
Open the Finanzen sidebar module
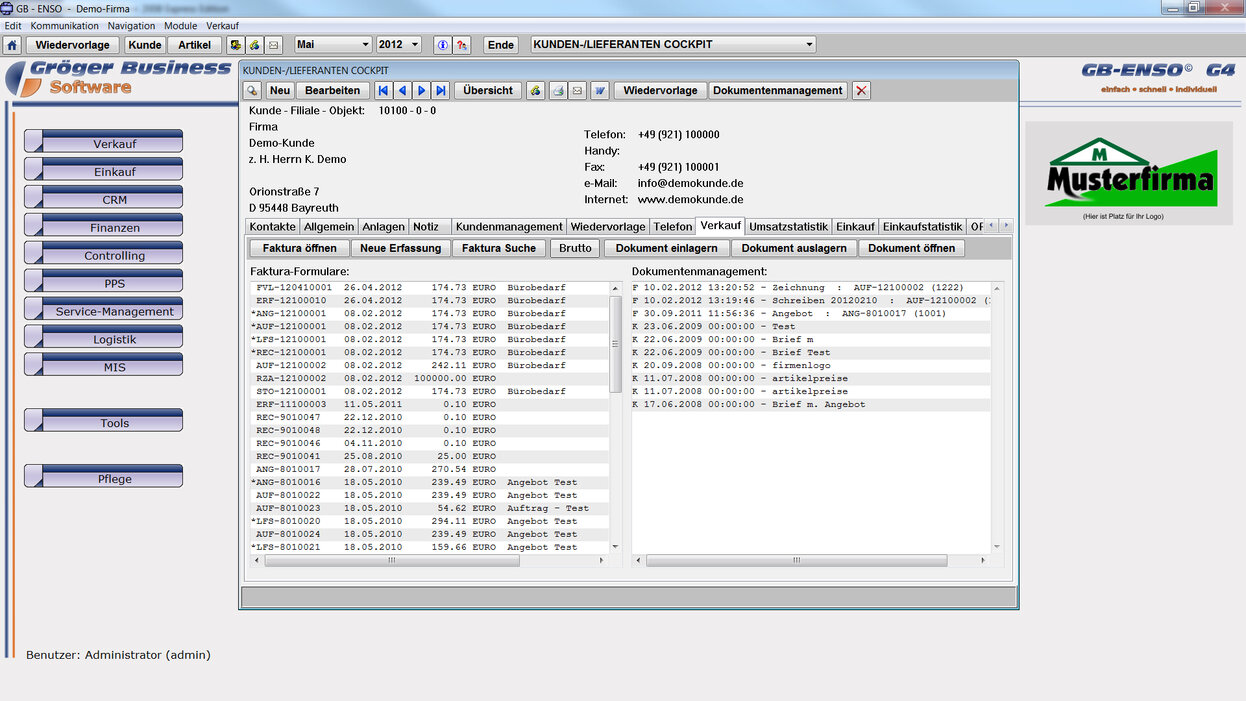coord(104,226)
